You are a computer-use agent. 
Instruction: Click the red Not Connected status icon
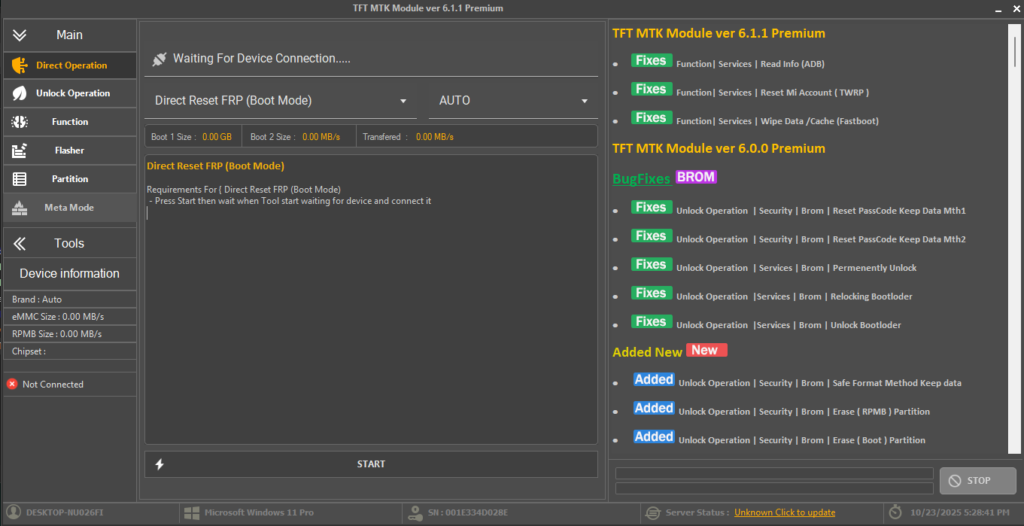pos(12,384)
